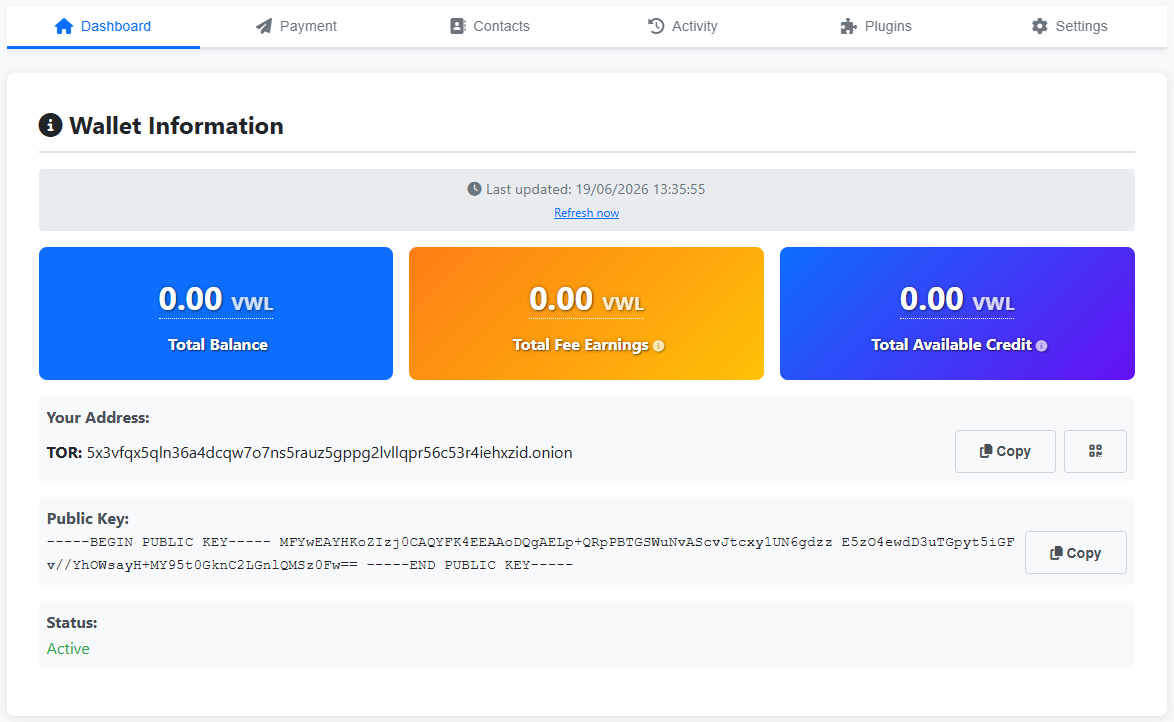Click the Public Key label

pyautogui.click(x=88, y=518)
